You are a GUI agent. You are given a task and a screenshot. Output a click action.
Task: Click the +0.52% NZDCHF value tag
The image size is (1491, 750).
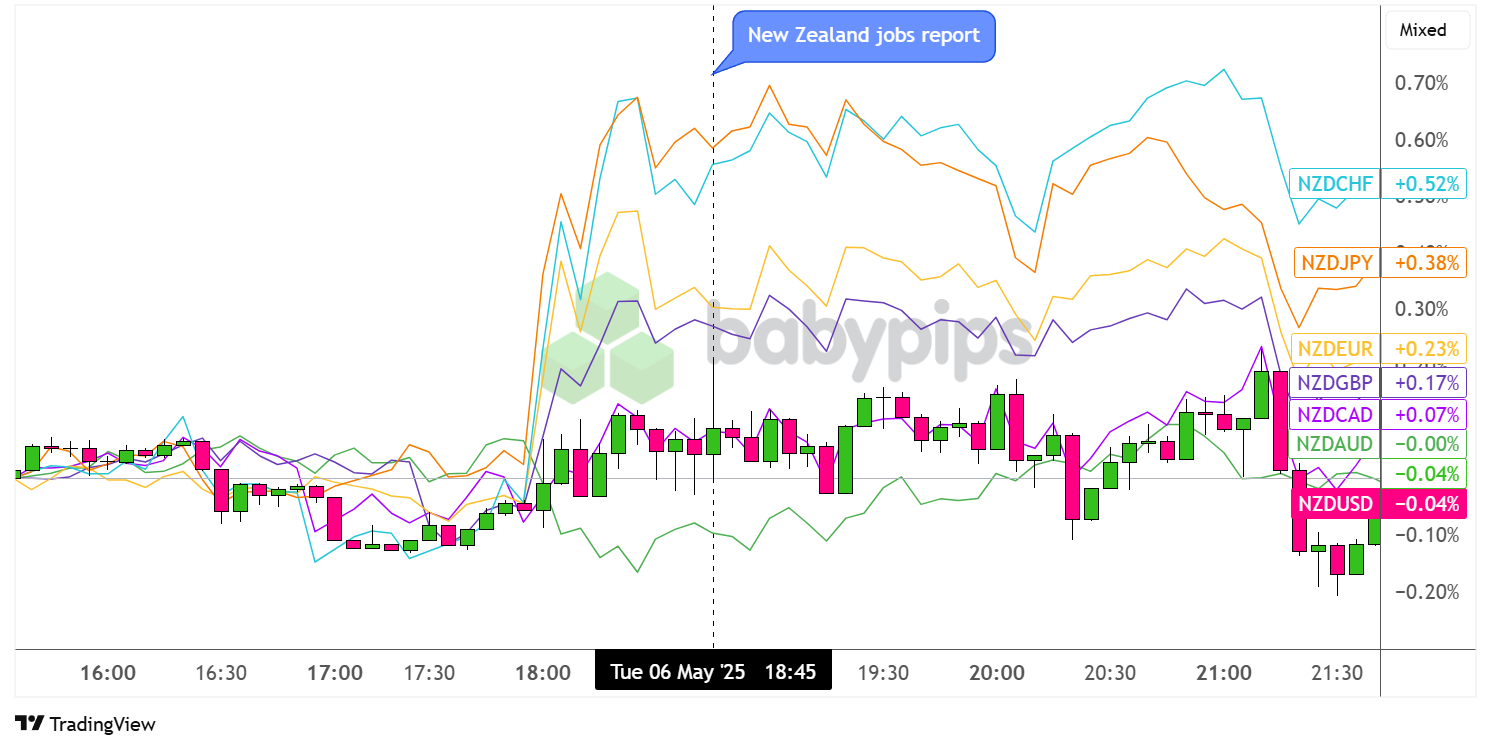pos(1425,183)
